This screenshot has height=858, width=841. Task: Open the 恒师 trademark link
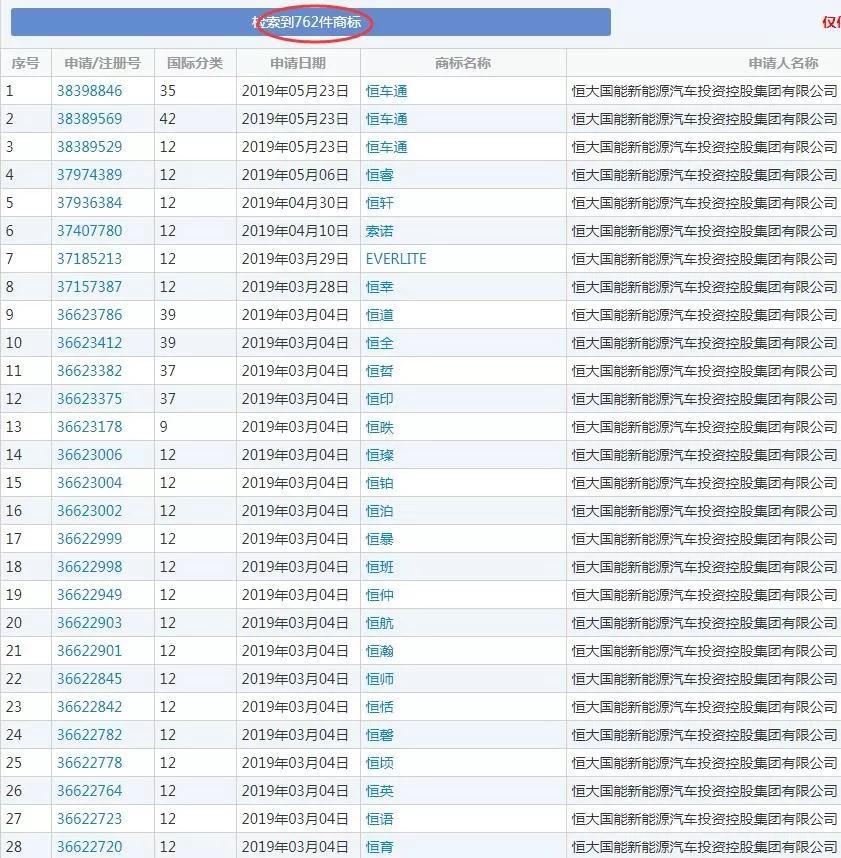(x=379, y=679)
